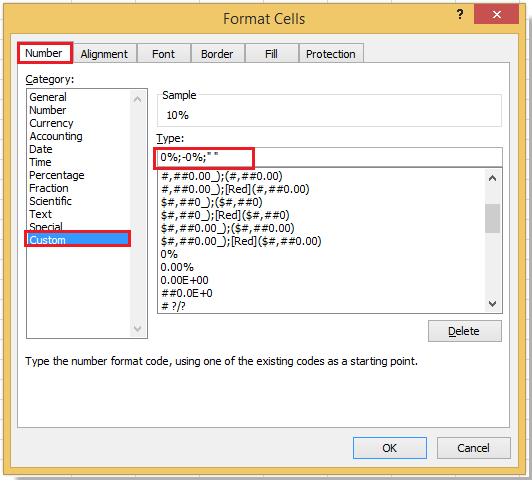The width and height of the screenshot is (532, 480).
Task: Click the Type list scroll-up arrow
Action: point(492,178)
